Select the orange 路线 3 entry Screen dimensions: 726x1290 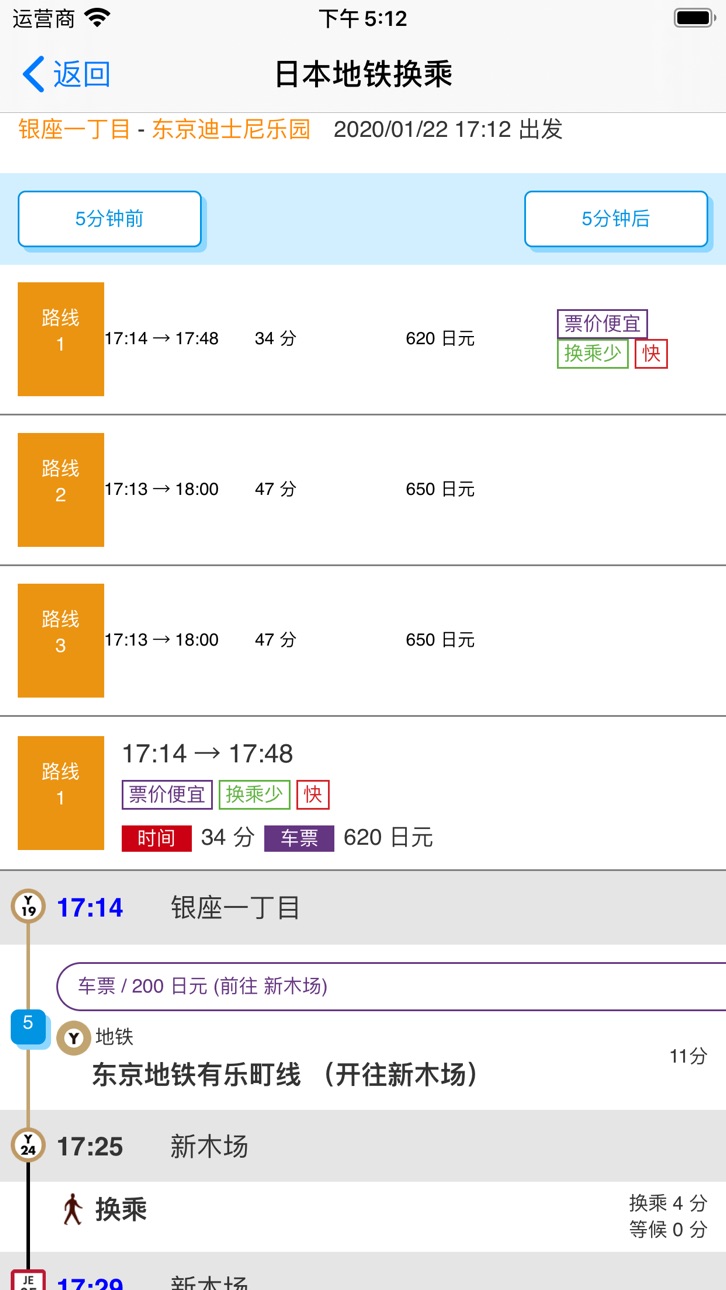point(61,640)
